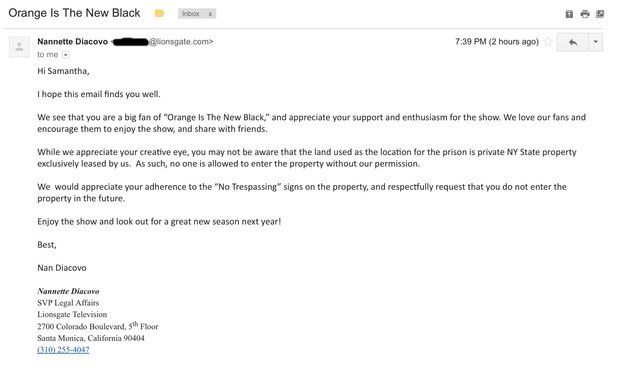This screenshot has height=373, width=625.
Task: Click the 7:39 PM timestamp
Action: click(x=497, y=41)
